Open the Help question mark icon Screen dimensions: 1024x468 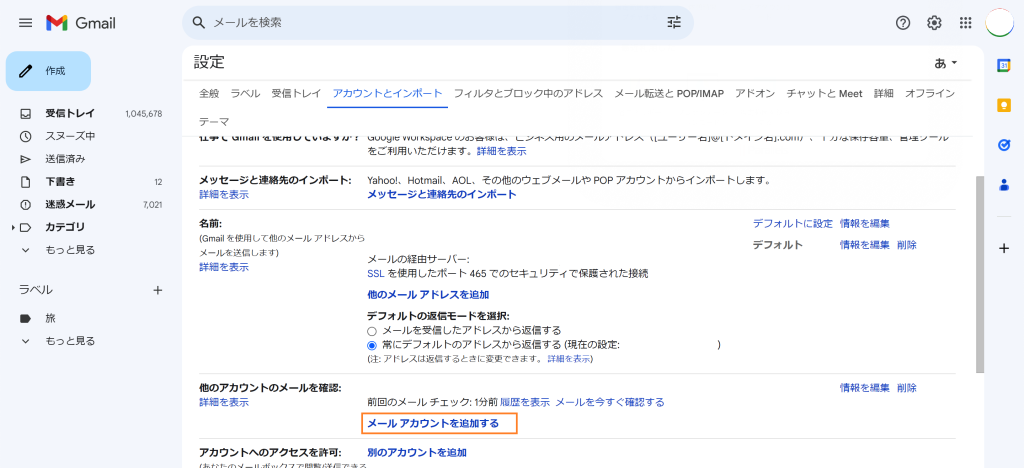coord(903,23)
